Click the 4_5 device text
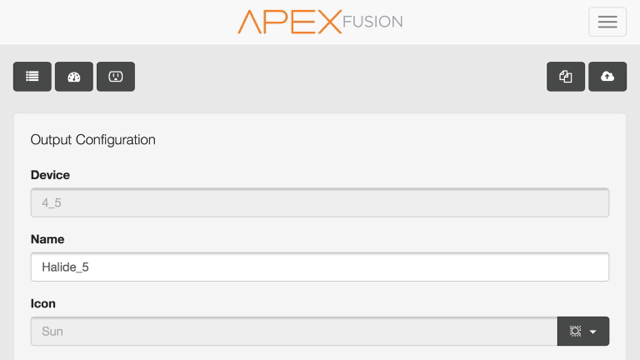 [x=51, y=203]
